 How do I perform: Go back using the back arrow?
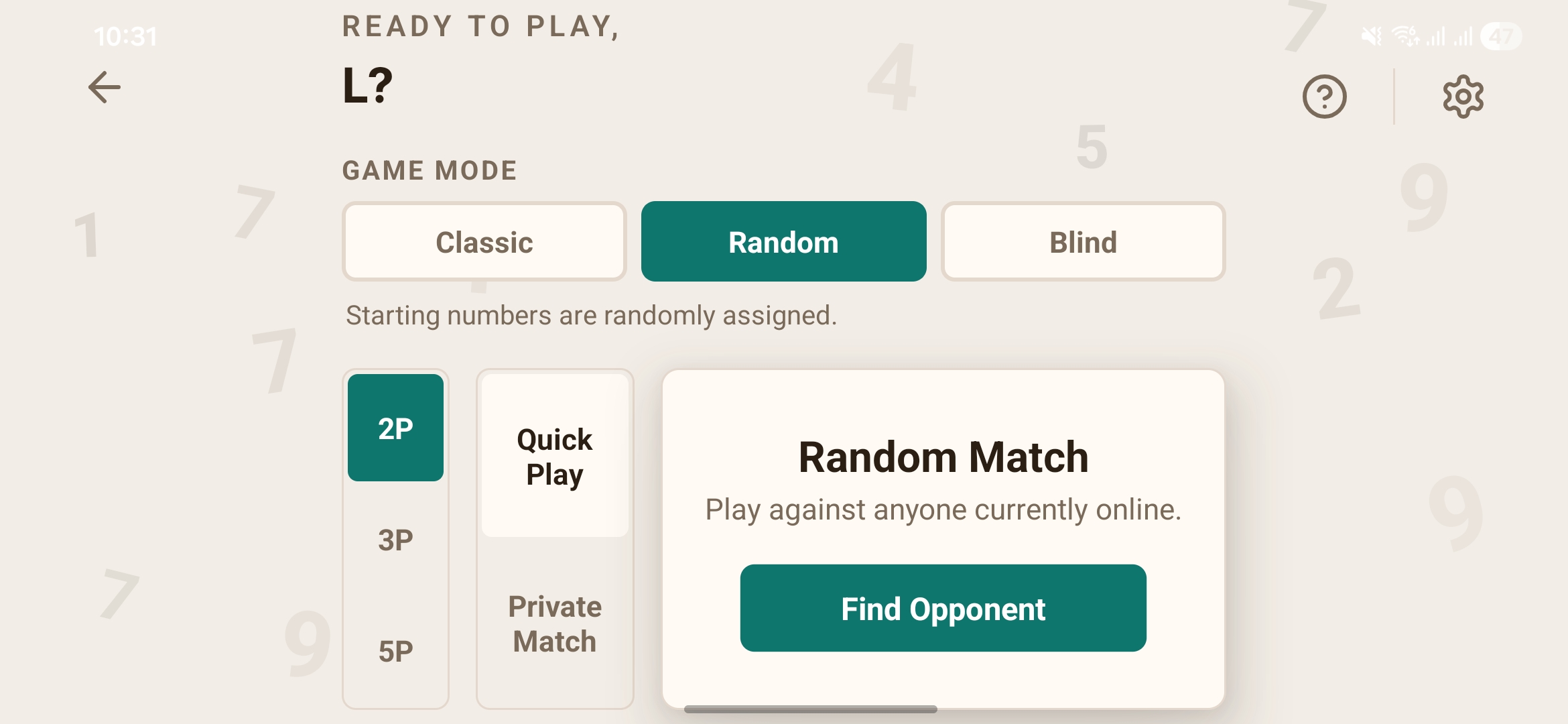point(103,86)
